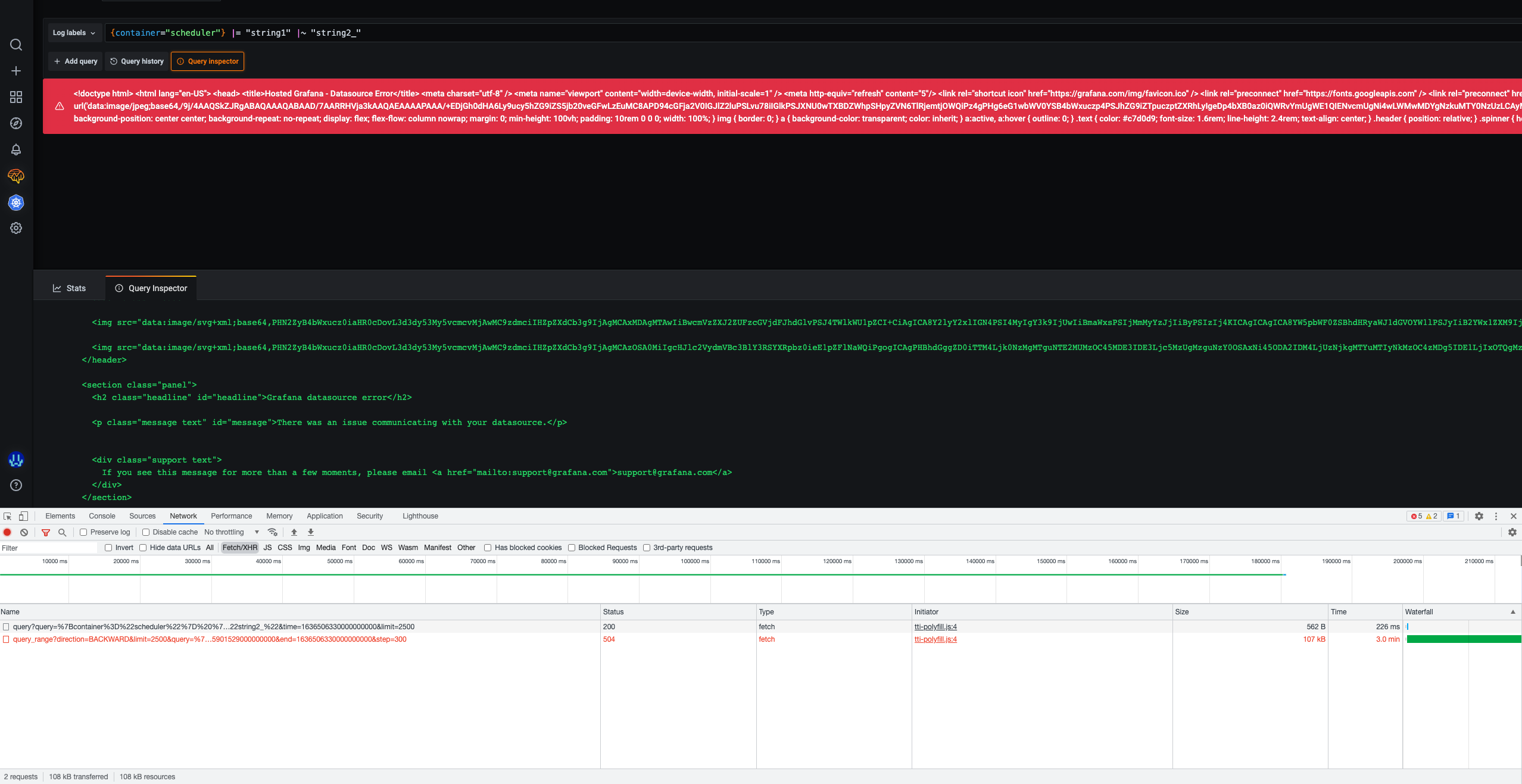Open Dashboards grid icon in sidebar
This screenshot has height=784, width=1522.
coord(15,96)
